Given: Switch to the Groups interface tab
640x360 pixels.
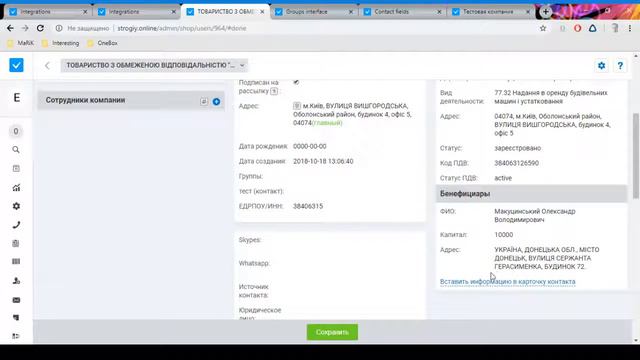Looking at the screenshot, I should (313, 12).
